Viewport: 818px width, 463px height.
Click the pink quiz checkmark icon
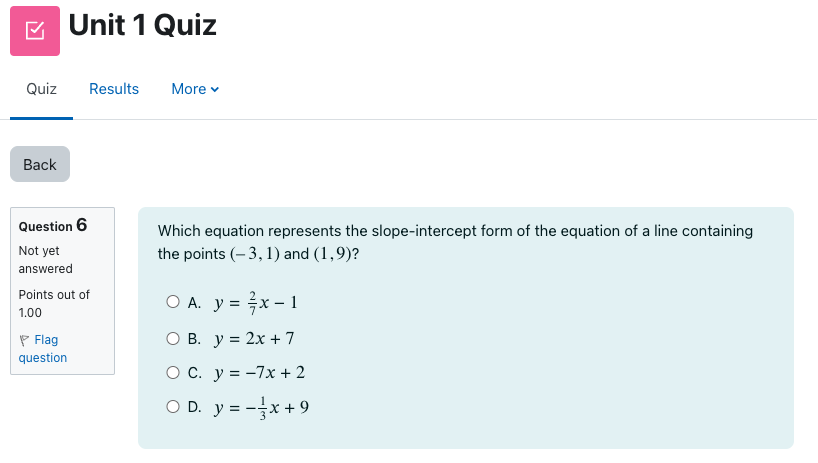coord(35,30)
